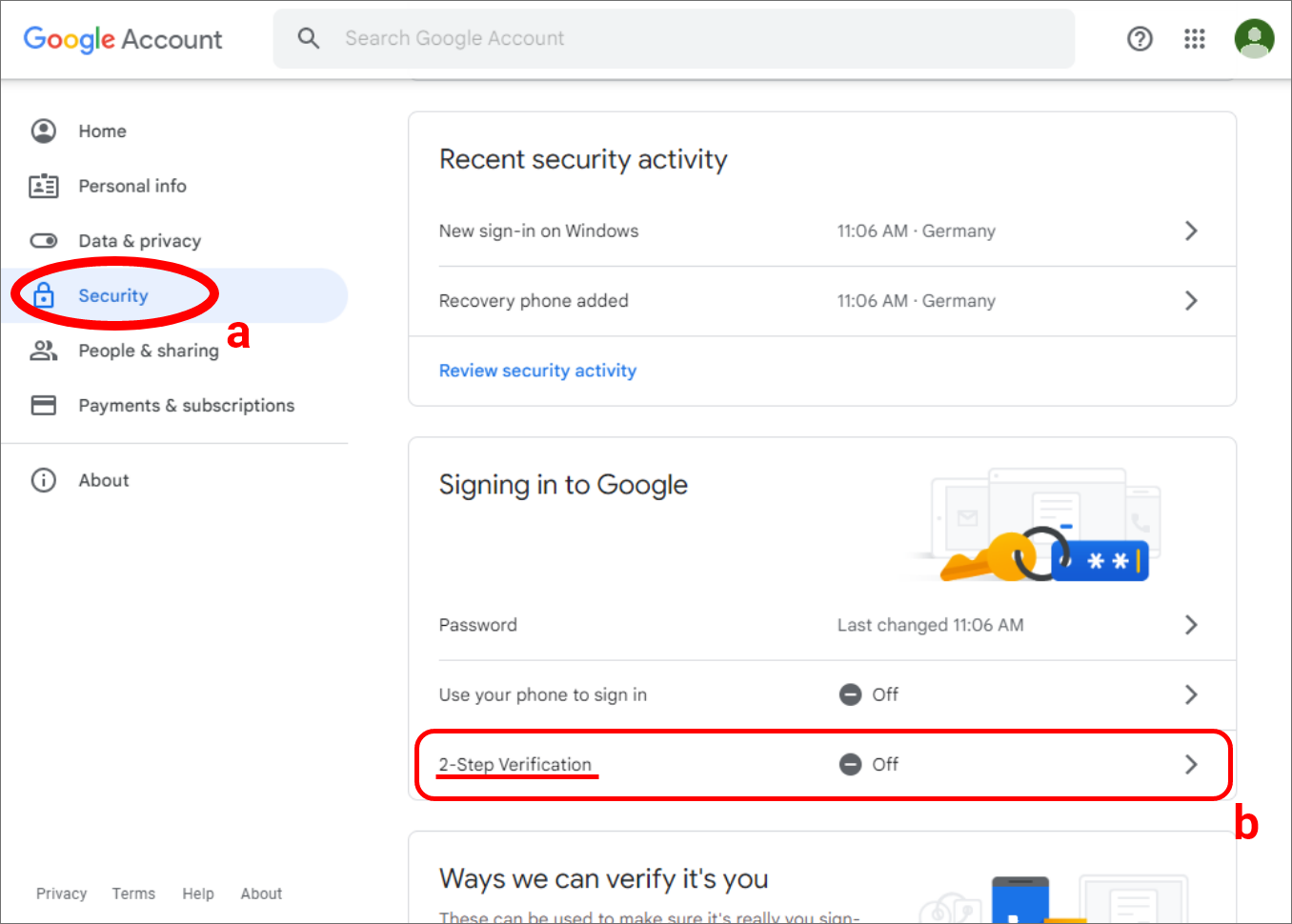Click the Terms footer link
The width and height of the screenshot is (1292, 924).
coord(133,894)
